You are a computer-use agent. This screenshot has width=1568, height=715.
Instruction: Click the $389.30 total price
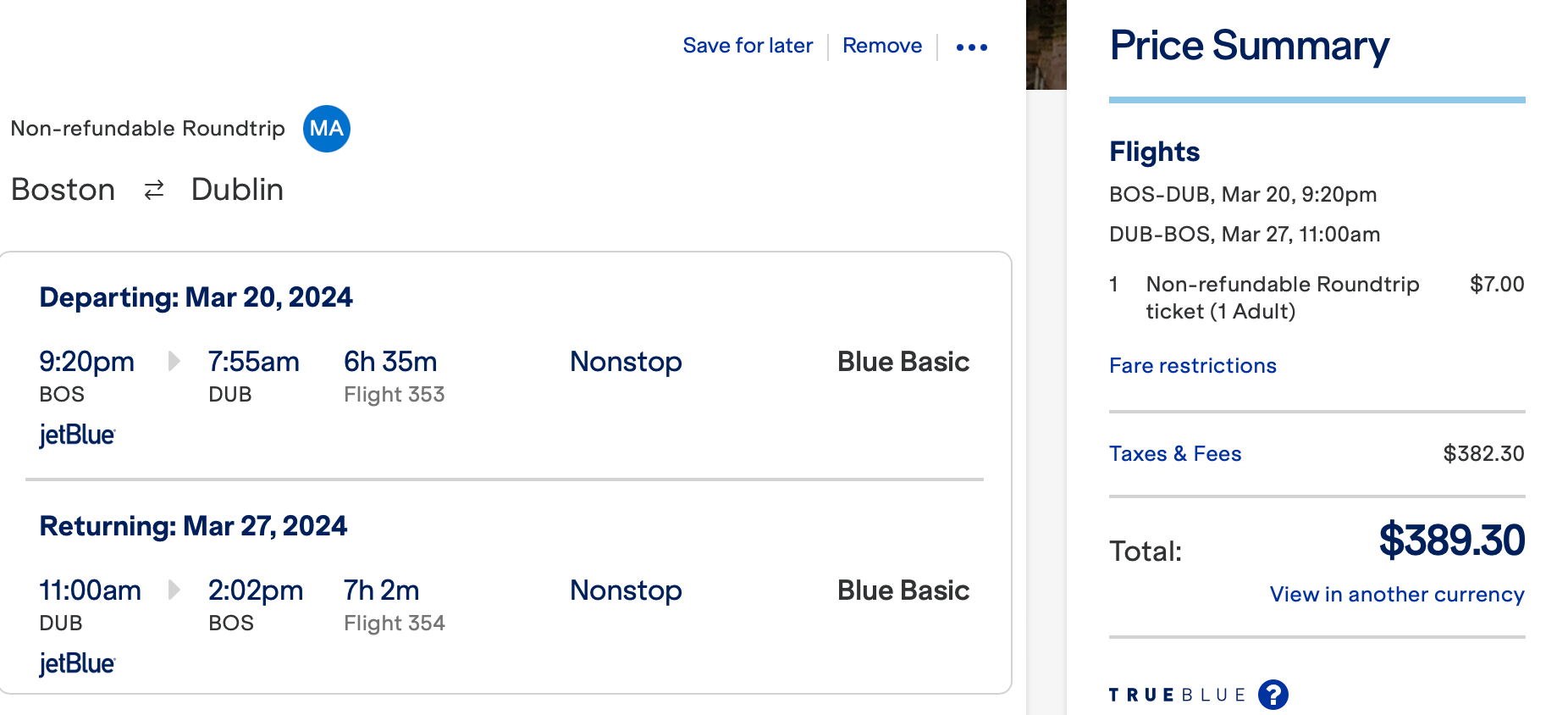tap(1452, 540)
